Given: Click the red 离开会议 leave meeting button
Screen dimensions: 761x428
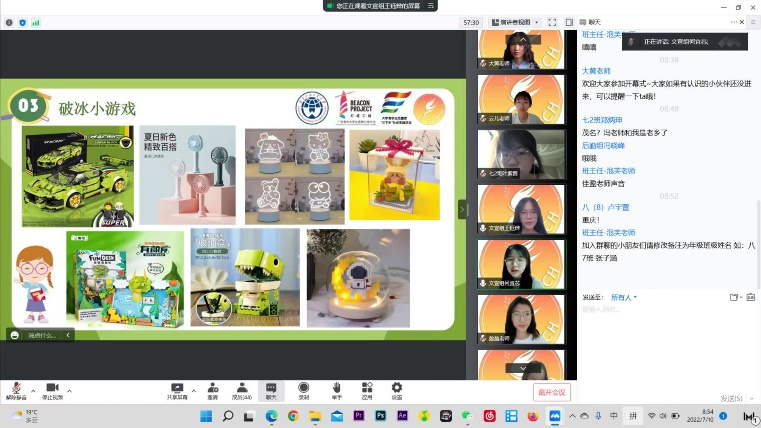Looking at the screenshot, I should tap(550, 392).
